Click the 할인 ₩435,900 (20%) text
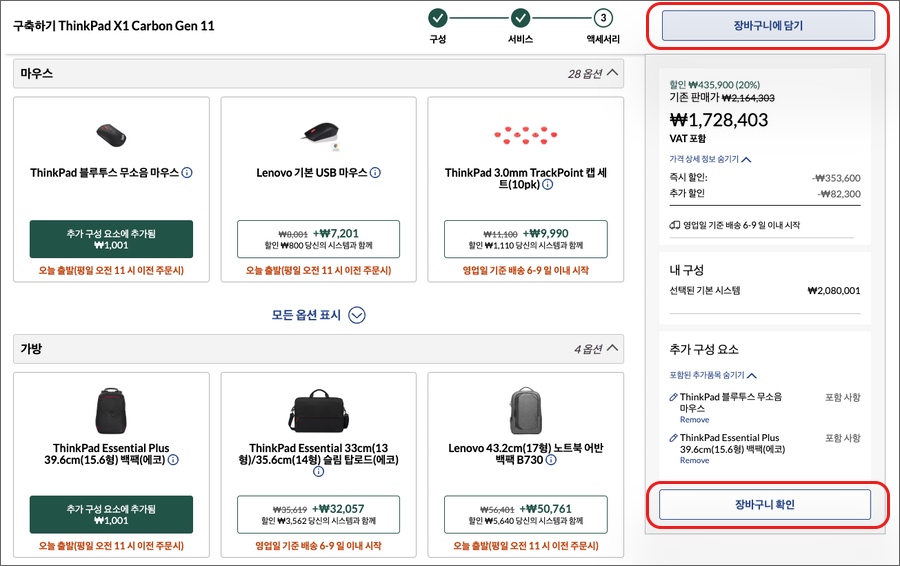 click(x=715, y=85)
